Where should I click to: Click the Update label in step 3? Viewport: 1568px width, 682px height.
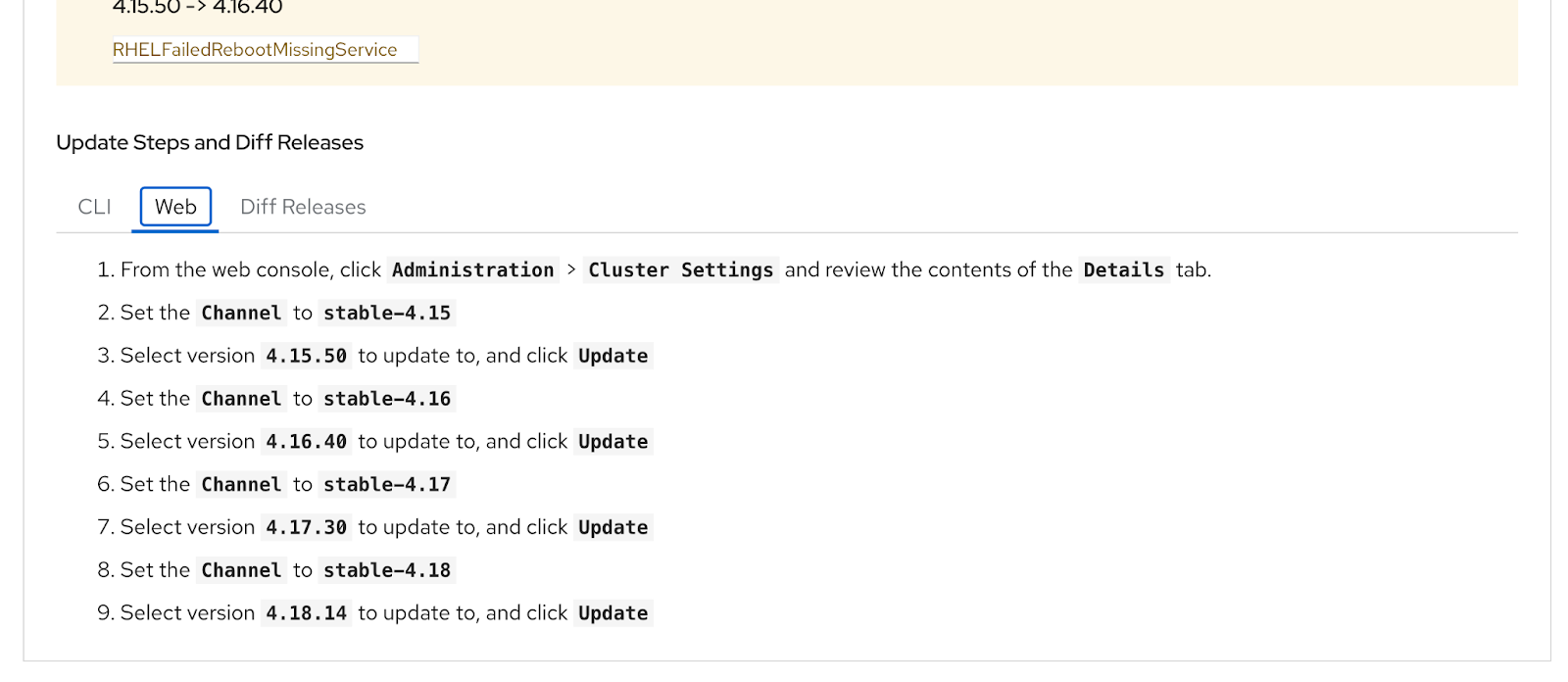click(612, 355)
